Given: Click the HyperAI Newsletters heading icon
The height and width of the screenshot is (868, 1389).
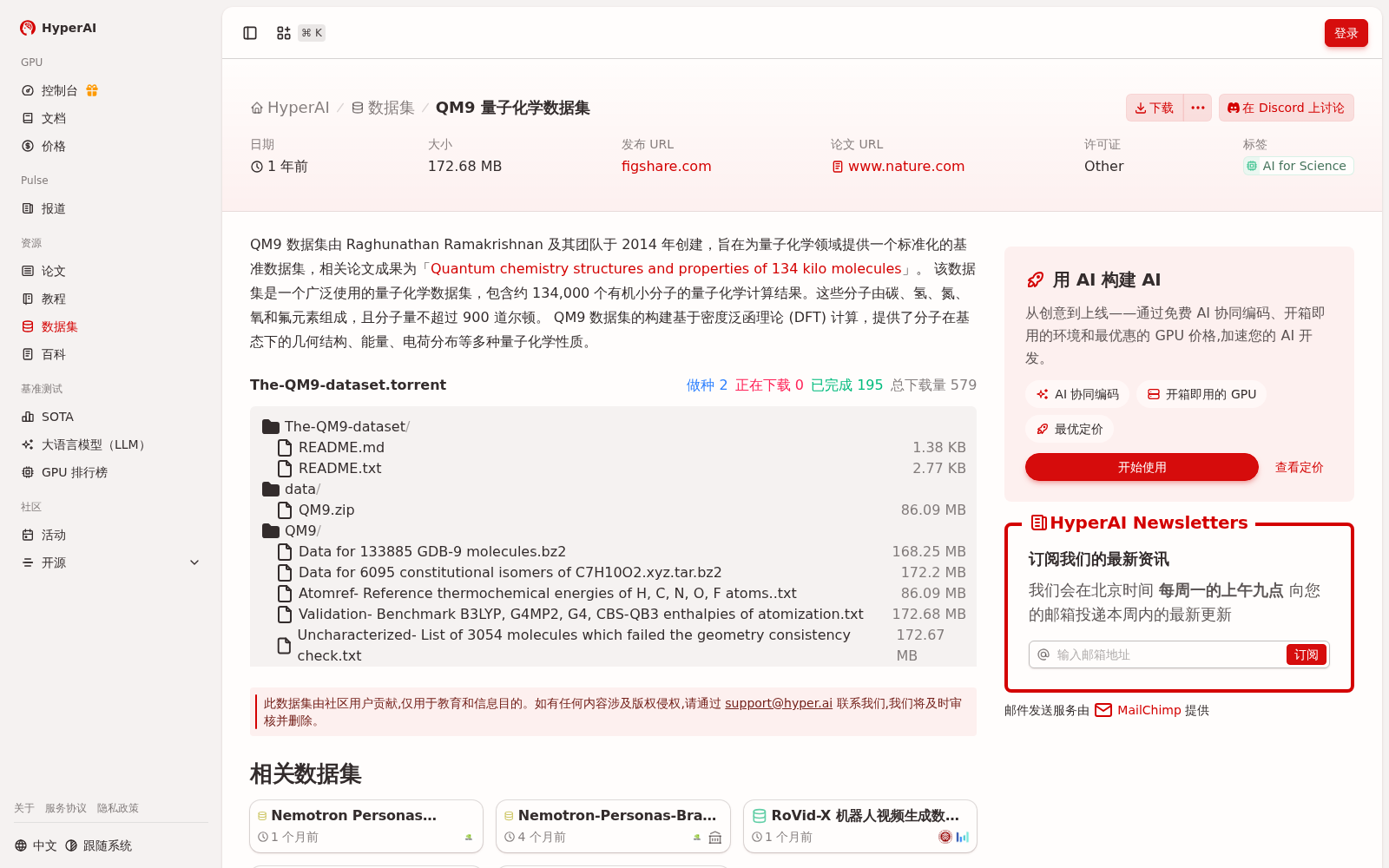Looking at the screenshot, I should (1038, 523).
